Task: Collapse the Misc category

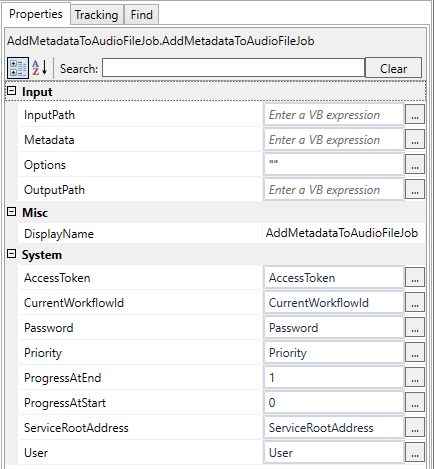Action: [12, 211]
